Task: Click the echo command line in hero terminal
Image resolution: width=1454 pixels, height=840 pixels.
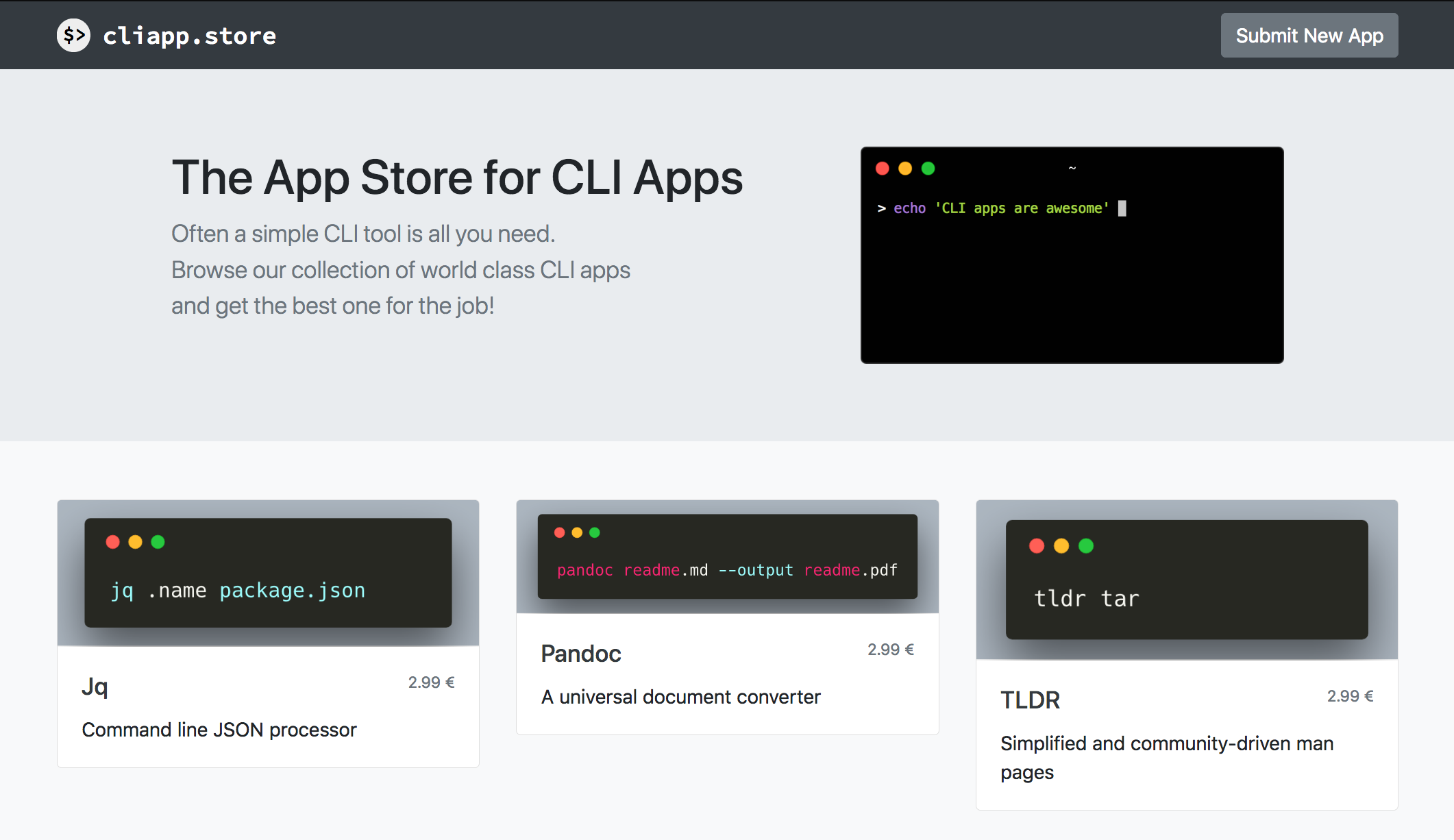Action: [1000, 208]
